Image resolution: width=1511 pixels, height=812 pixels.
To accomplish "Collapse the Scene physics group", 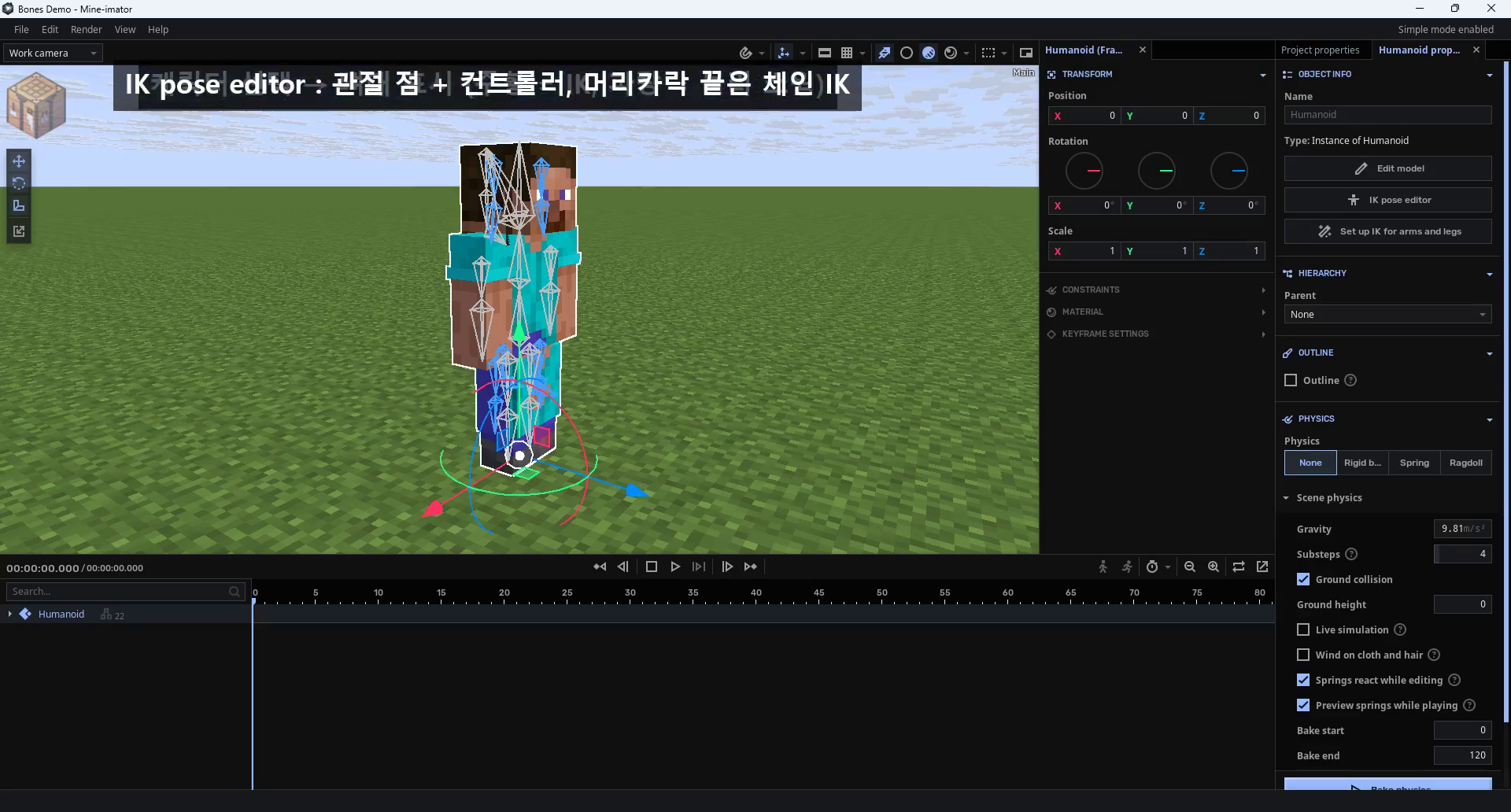I will 1286,497.
